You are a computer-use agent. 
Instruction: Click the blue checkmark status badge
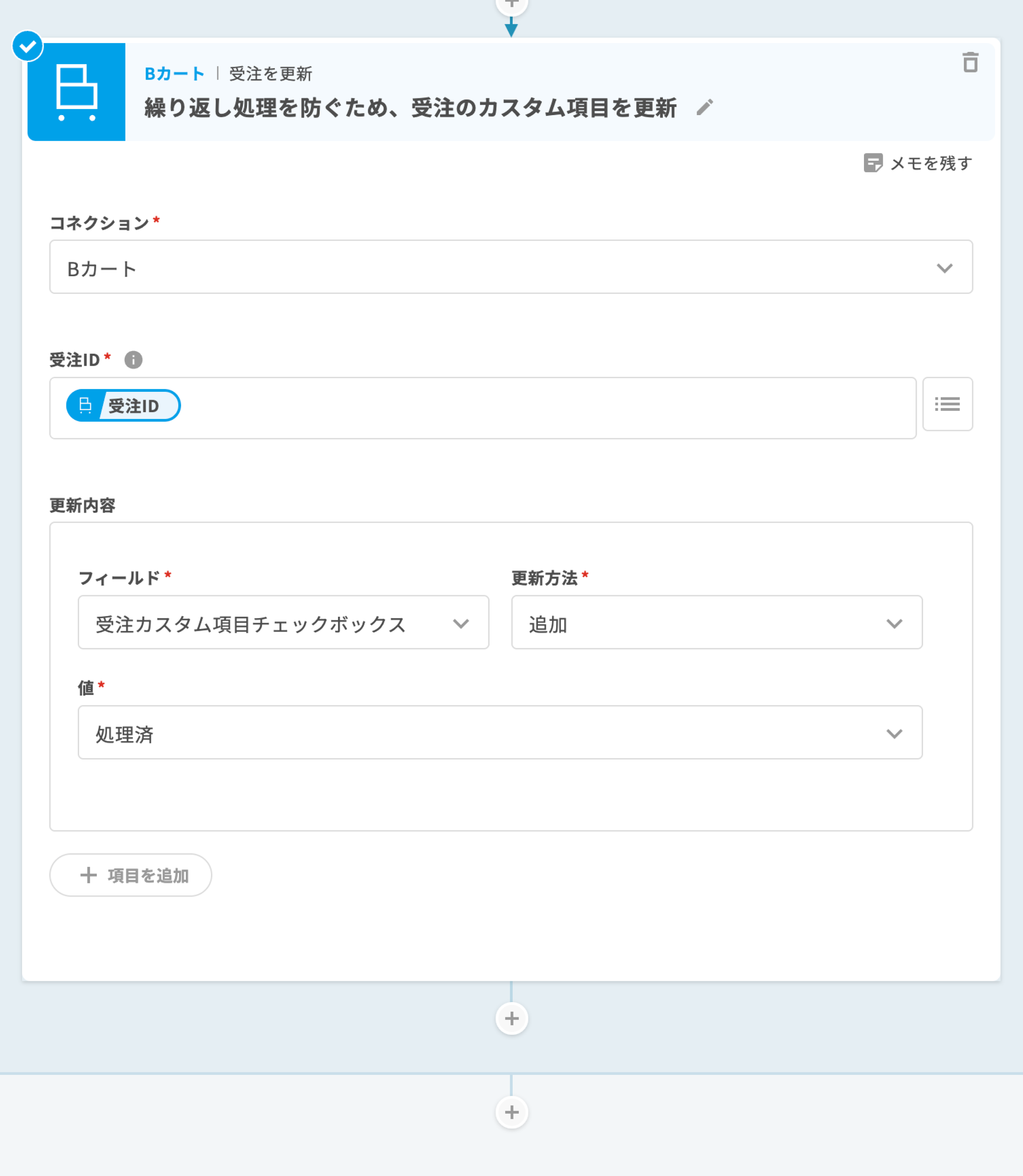tap(28, 46)
